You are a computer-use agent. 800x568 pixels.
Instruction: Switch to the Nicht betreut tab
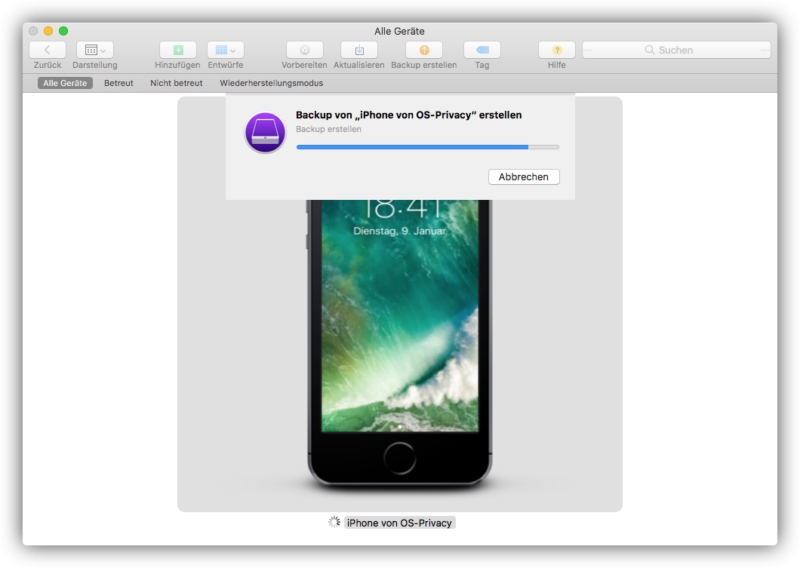click(x=177, y=83)
